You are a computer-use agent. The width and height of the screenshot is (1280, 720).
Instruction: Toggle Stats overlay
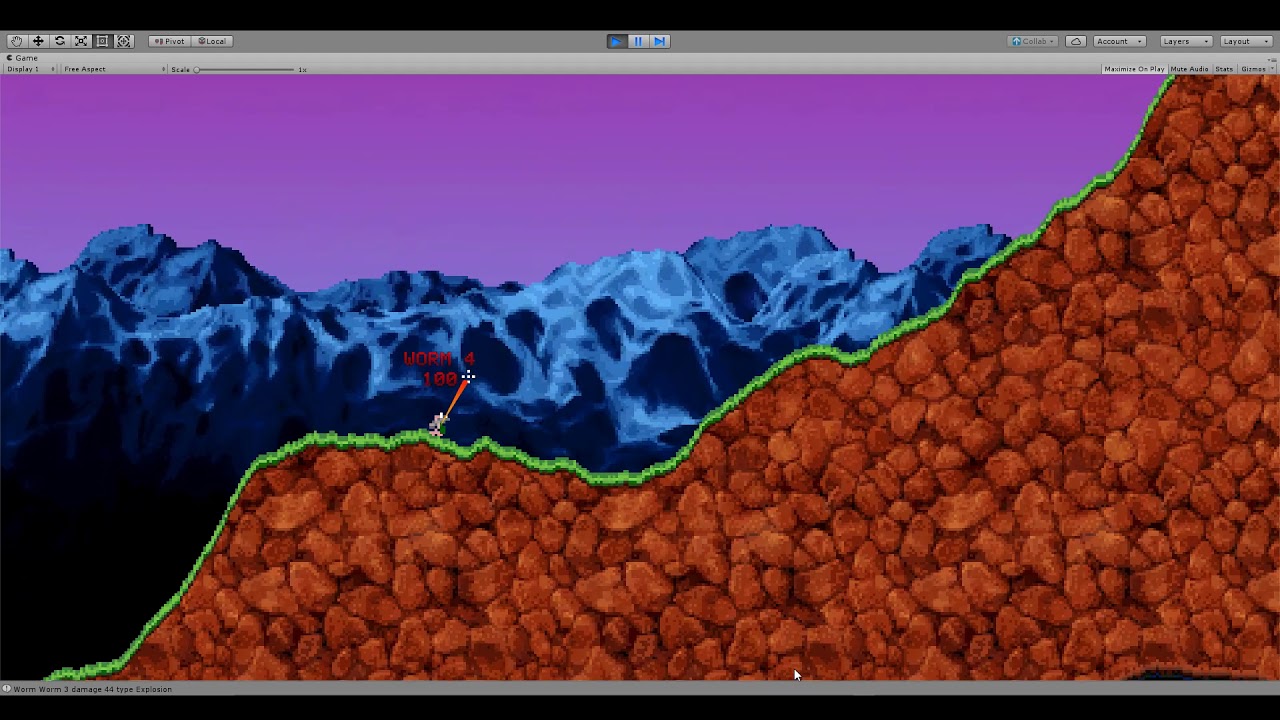click(x=1224, y=69)
